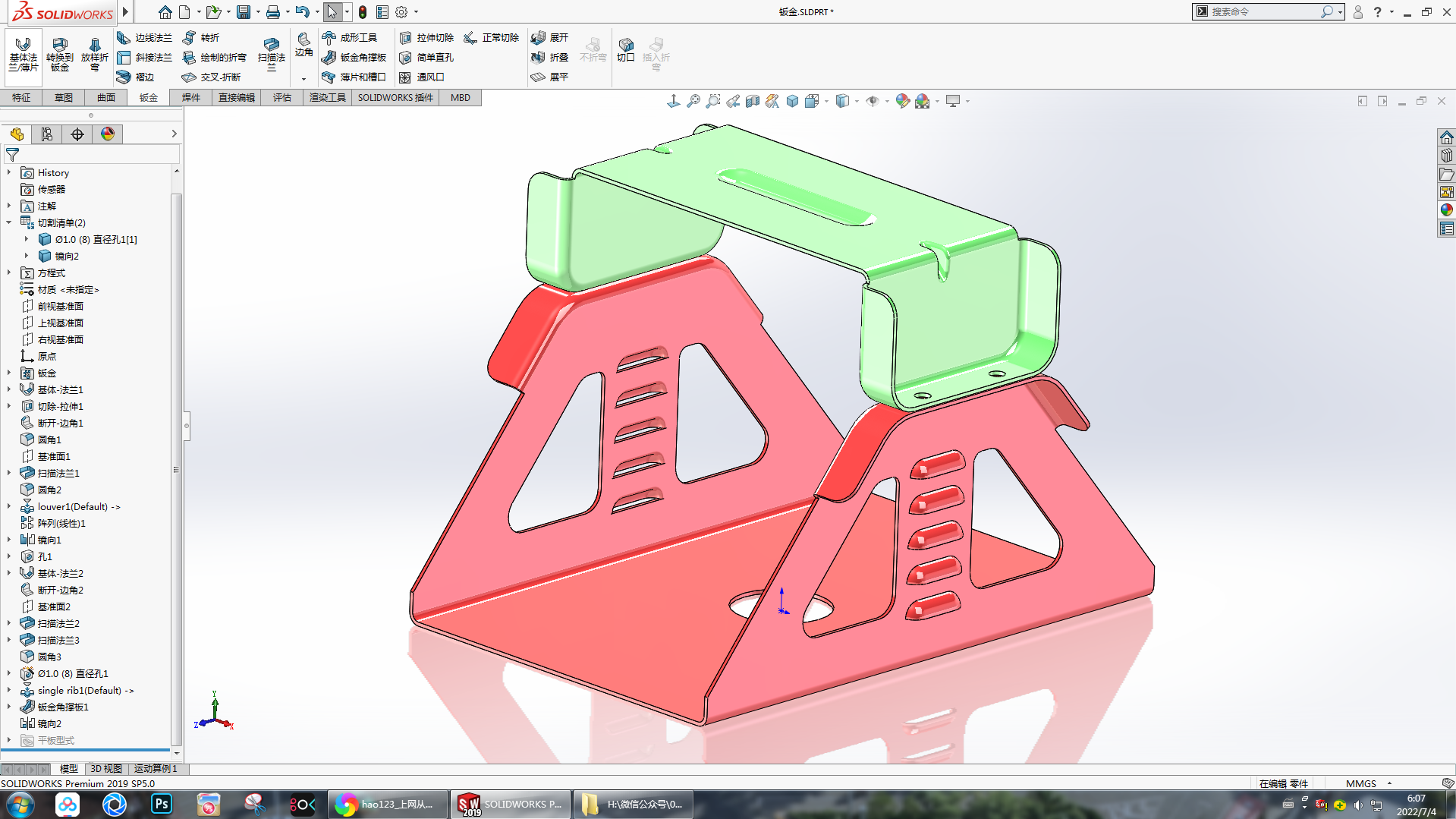Switch to the 焊件 tab
Viewport: 1456px width, 819px height.
point(191,98)
